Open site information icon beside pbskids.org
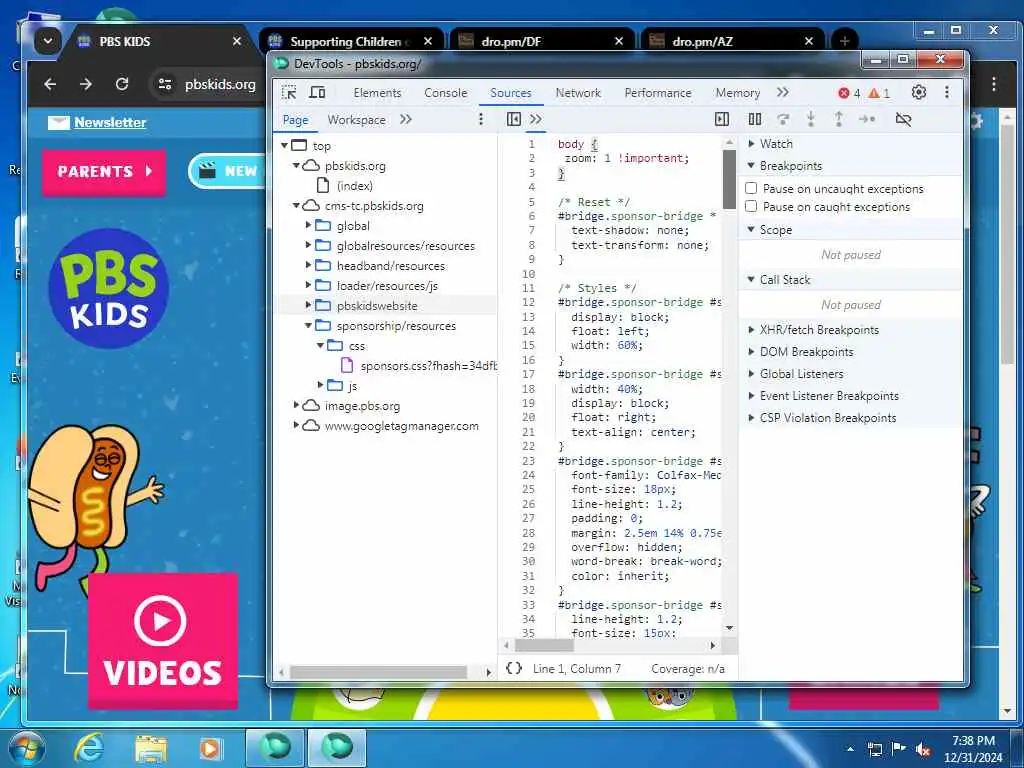This screenshot has width=1024, height=768. coord(165,84)
